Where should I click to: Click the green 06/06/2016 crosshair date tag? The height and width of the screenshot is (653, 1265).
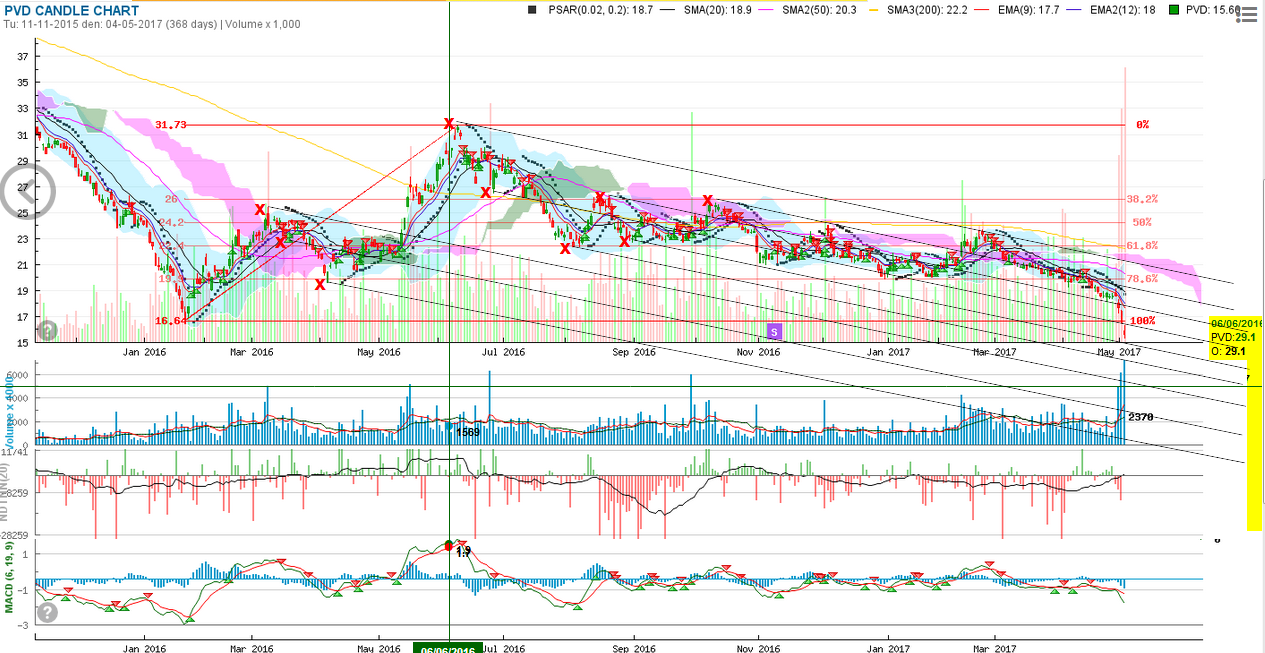[447, 648]
